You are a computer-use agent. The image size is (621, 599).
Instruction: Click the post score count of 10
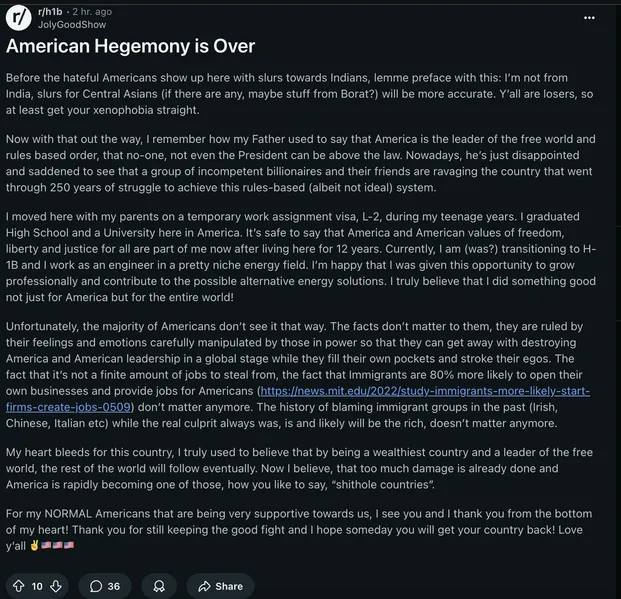[37, 585]
